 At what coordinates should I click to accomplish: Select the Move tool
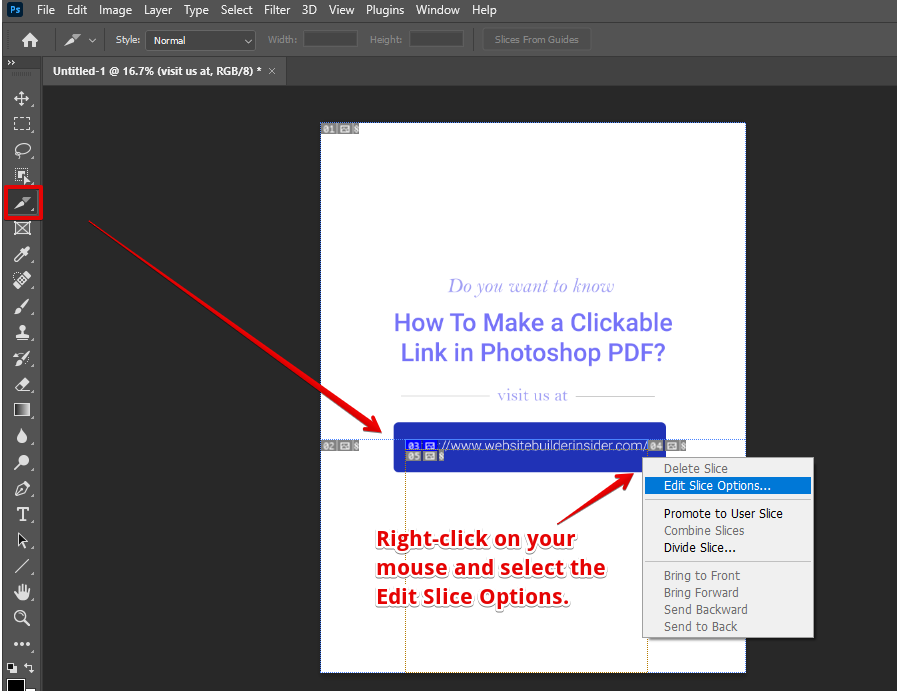pyautogui.click(x=21, y=98)
